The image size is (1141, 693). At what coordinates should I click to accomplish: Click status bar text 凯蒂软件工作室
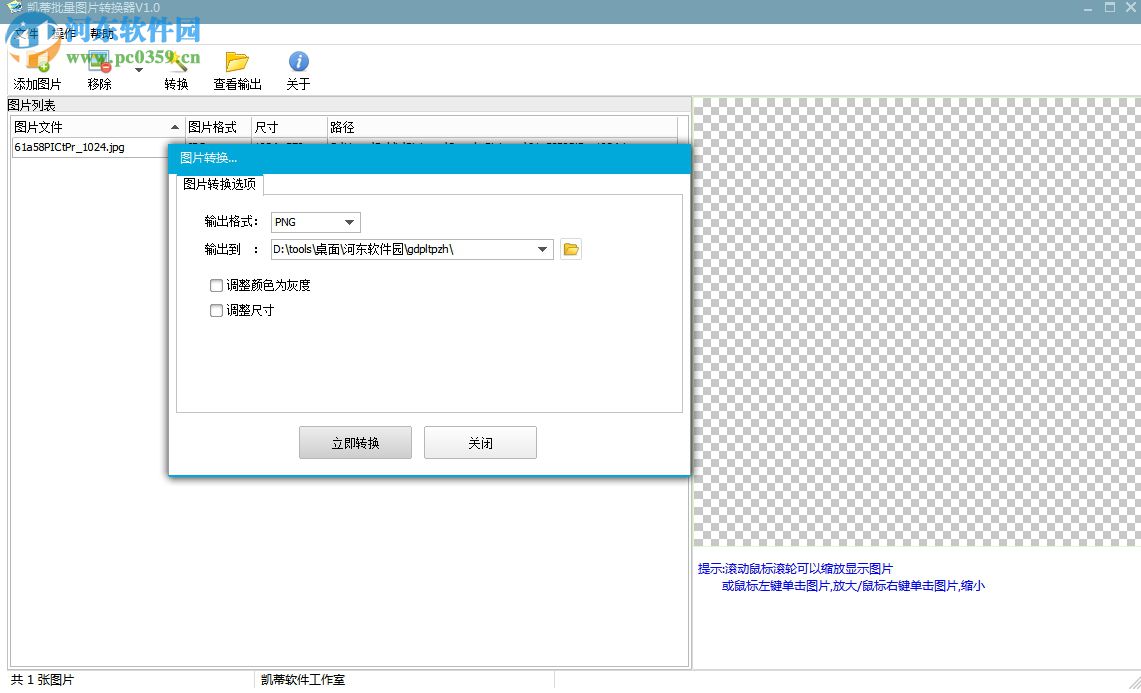(x=303, y=680)
